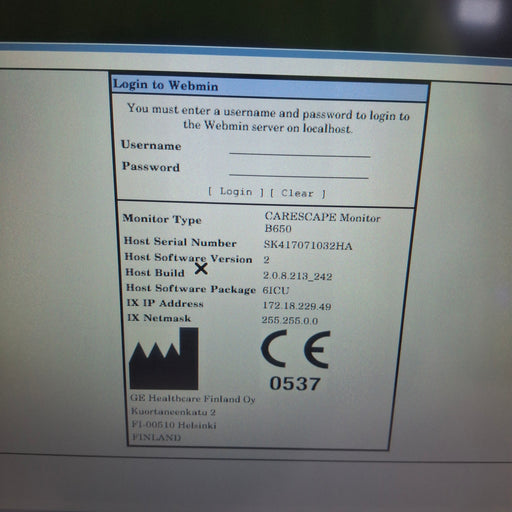Click the 'Host Serial Number' label
The image size is (512, 512).
pyautogui.click(x=180, y=242)
